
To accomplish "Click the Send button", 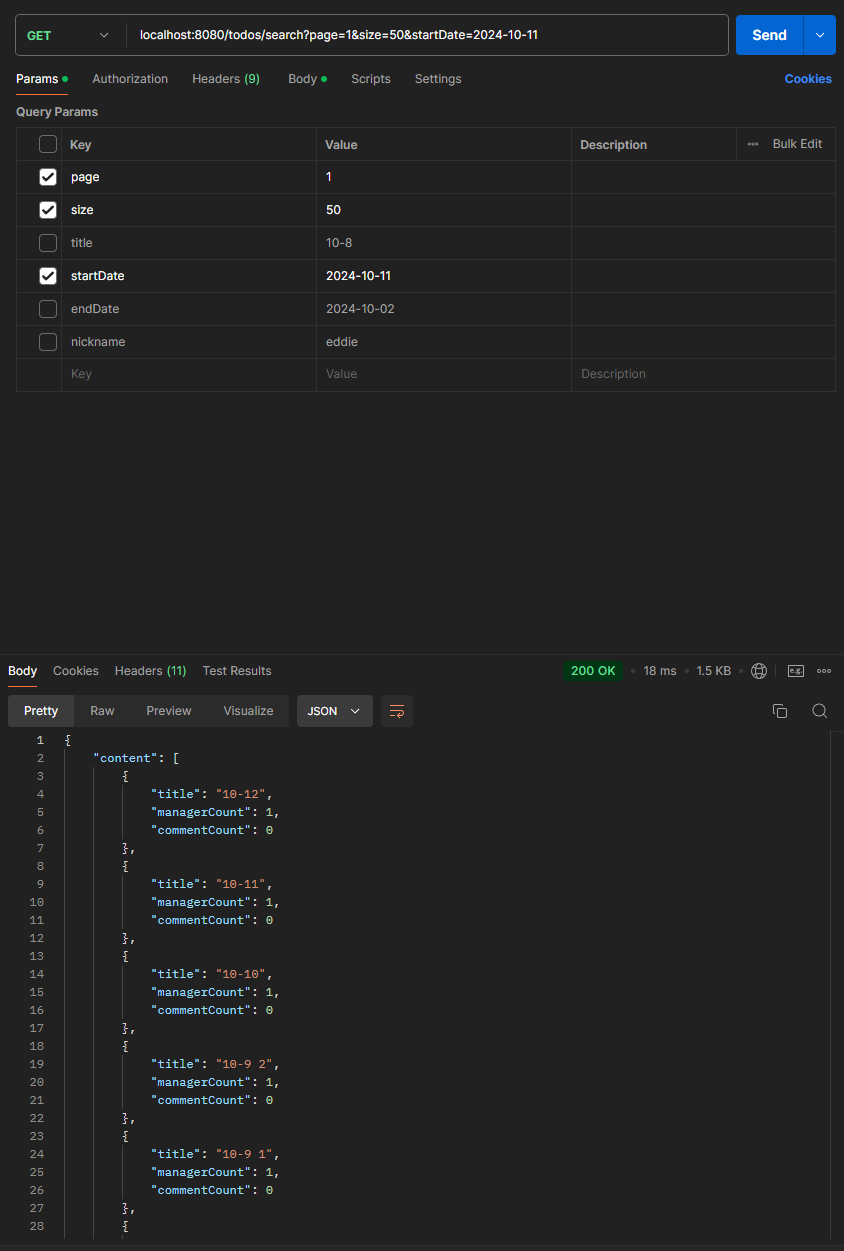I will point(769,35).
